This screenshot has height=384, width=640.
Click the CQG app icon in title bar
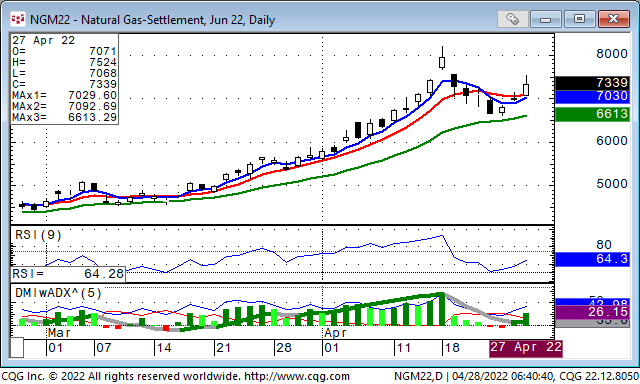click(x=18, y=19)
